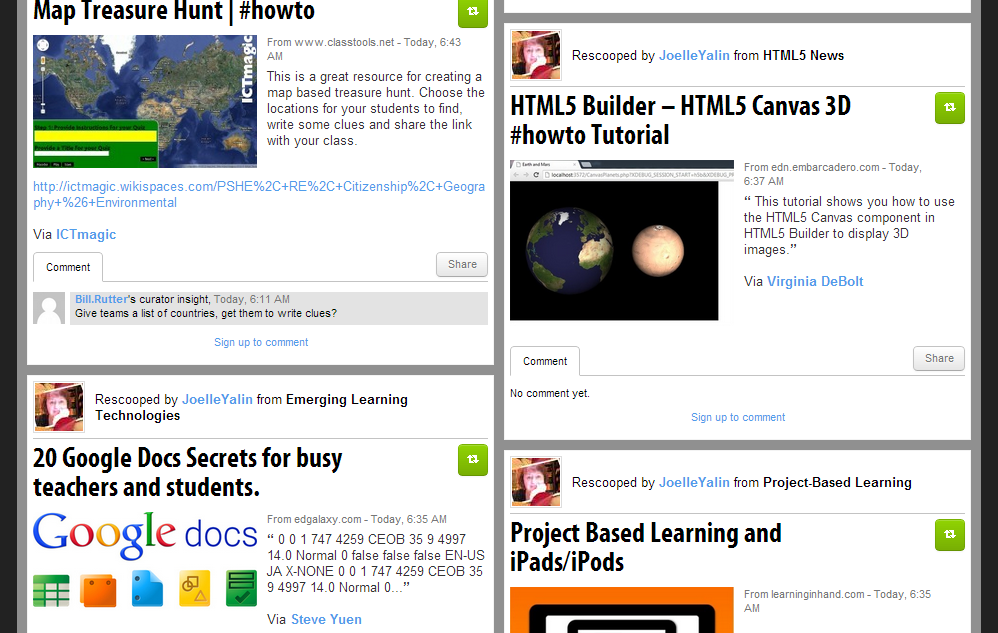Open the Earth and Mars canvas thumbnail
This screenshot has height=633, width=998.
(x=621, y=240)
